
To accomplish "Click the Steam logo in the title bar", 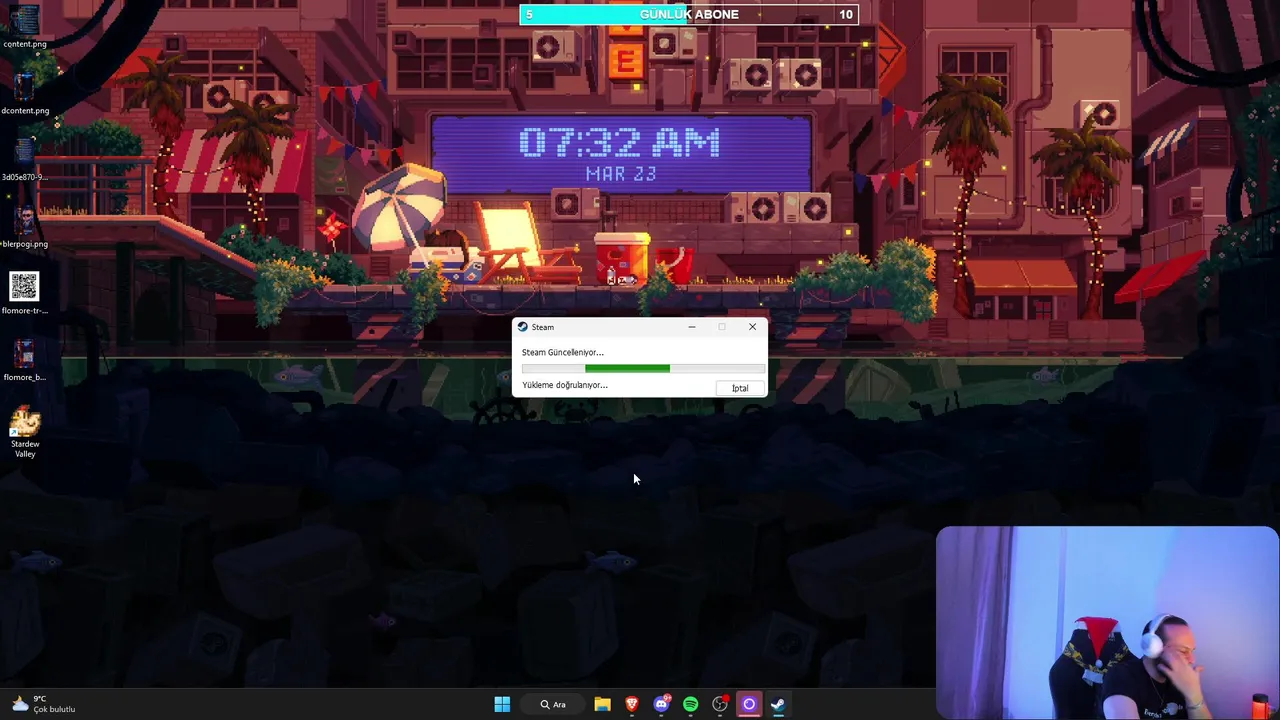I will pos(522,327).
